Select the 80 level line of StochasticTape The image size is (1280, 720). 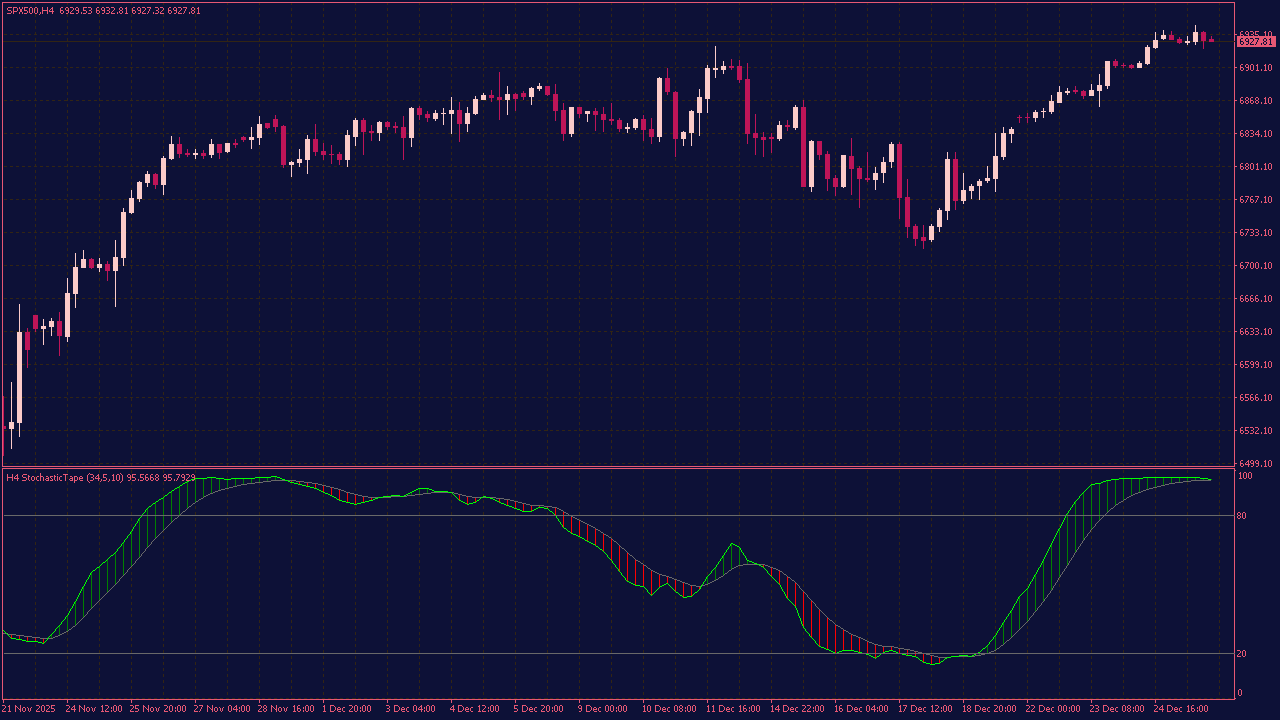click(400, 514)
